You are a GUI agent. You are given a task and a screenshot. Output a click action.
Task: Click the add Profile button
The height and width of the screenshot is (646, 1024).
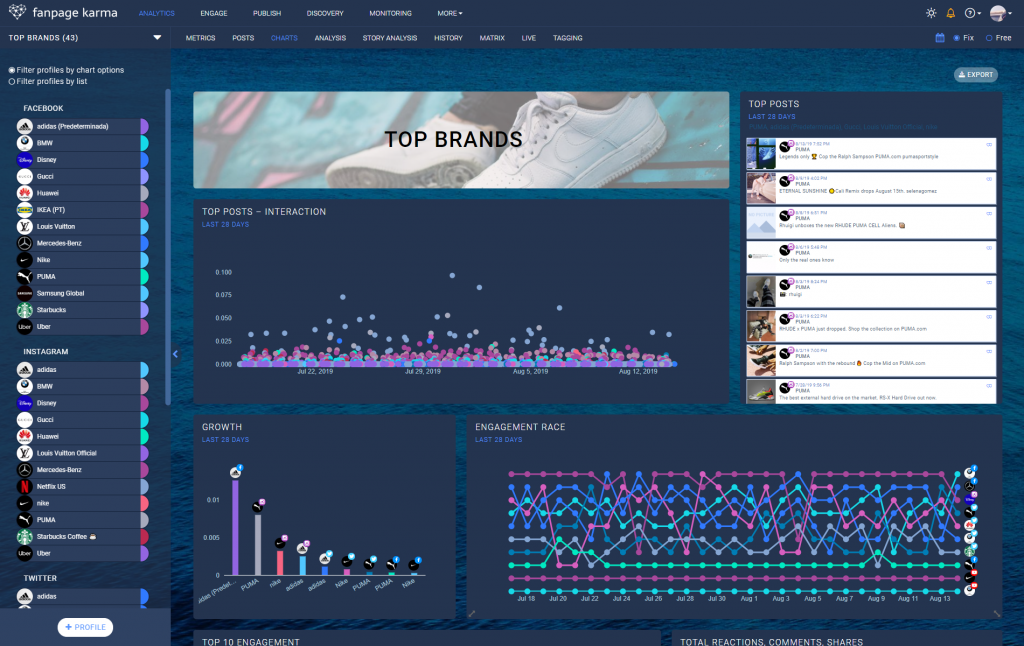click(85, 627)
